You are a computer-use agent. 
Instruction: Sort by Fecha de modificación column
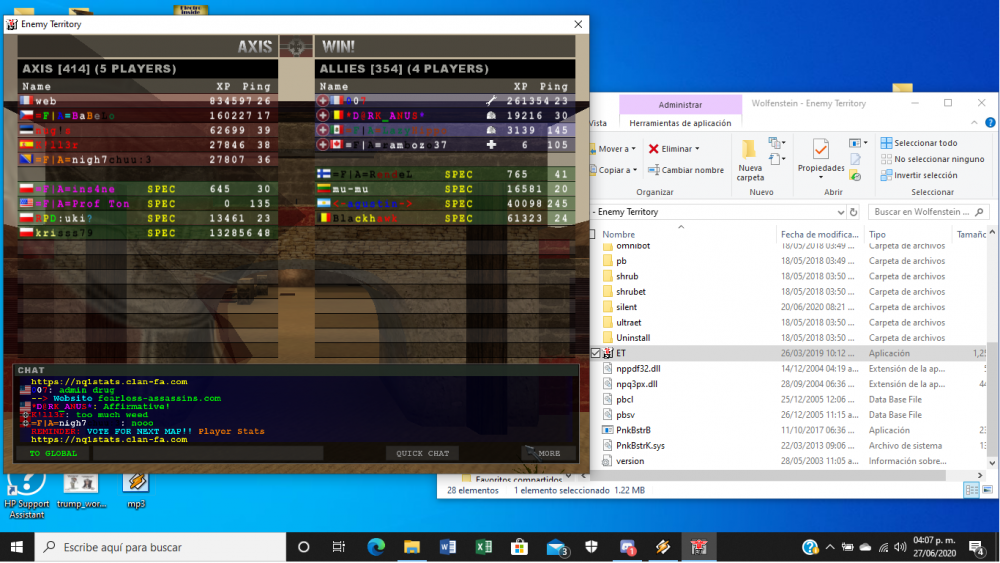(x=820, y=234)
